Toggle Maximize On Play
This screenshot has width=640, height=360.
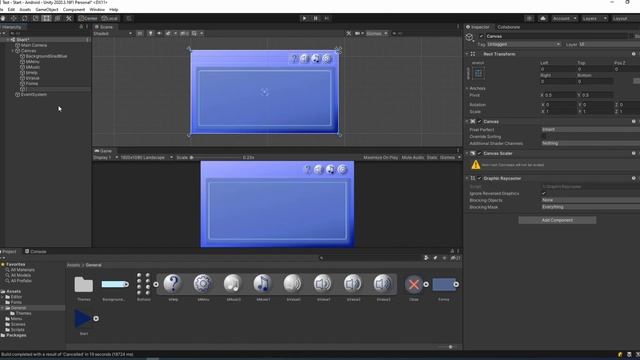pos(380,158)
